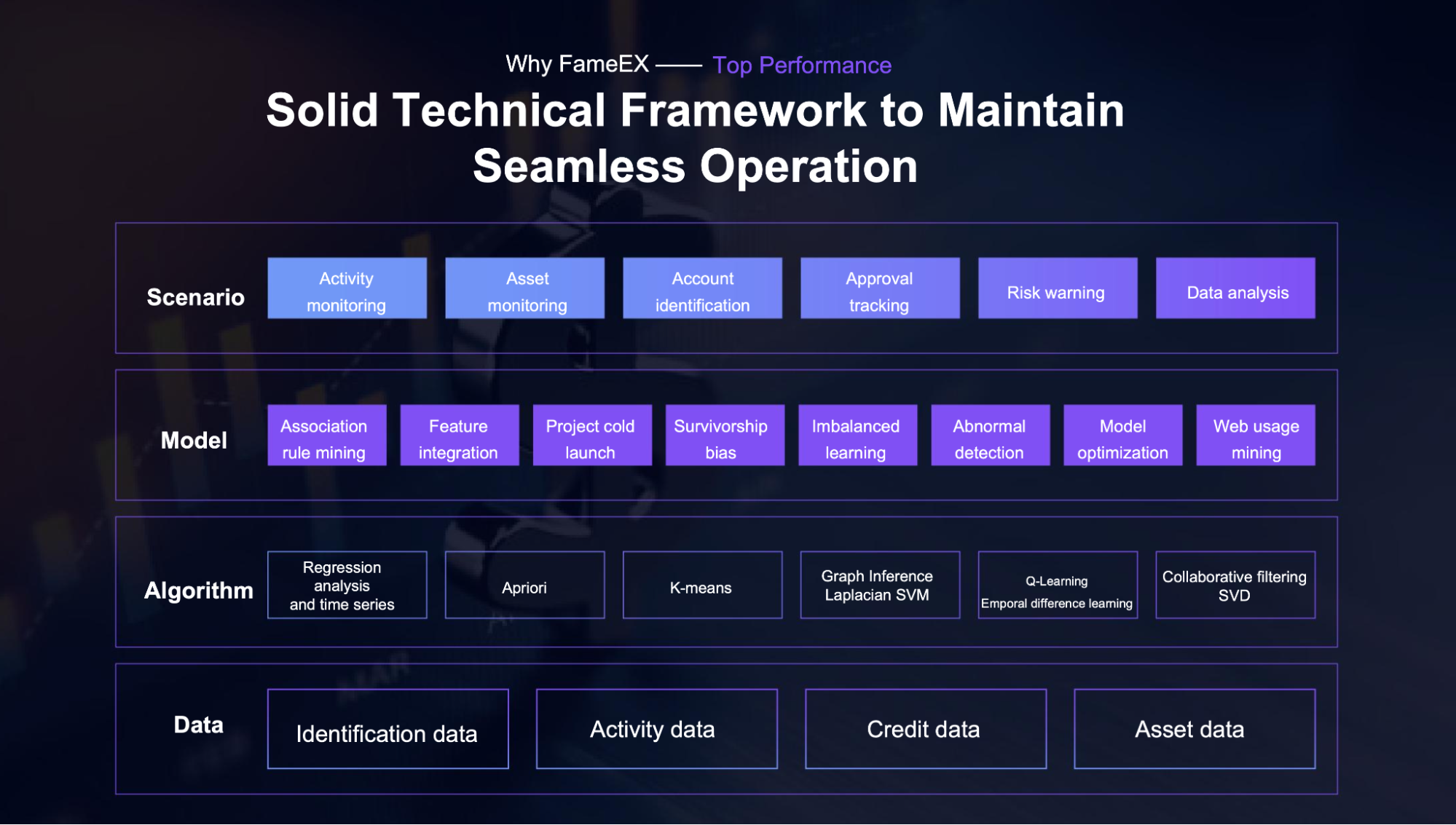Image resolution: width=1456 pixels, height=825 pixels.
Task: Select the Activity data box
Action: (656, 729)
